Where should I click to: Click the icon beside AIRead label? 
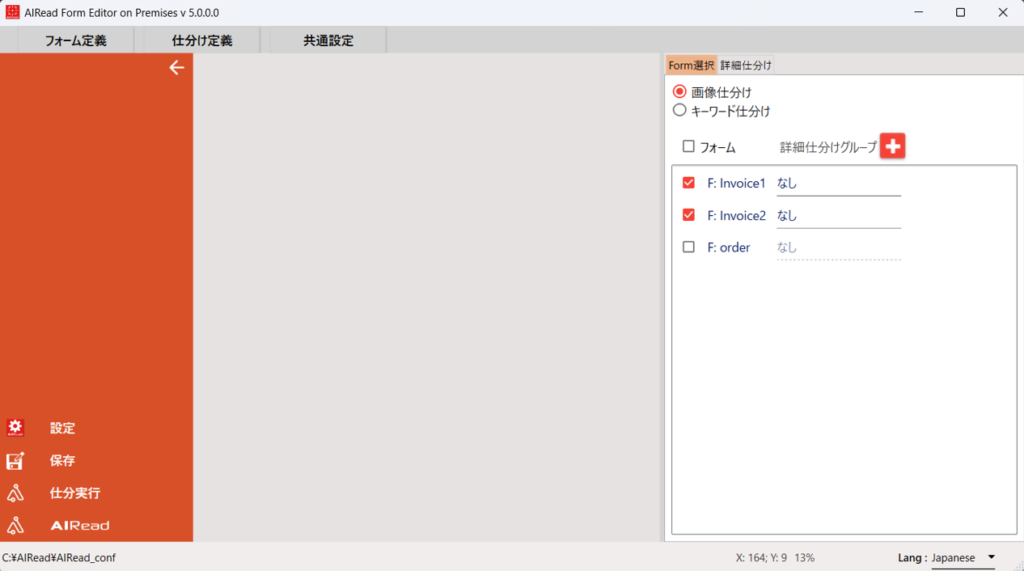point(15,525)
